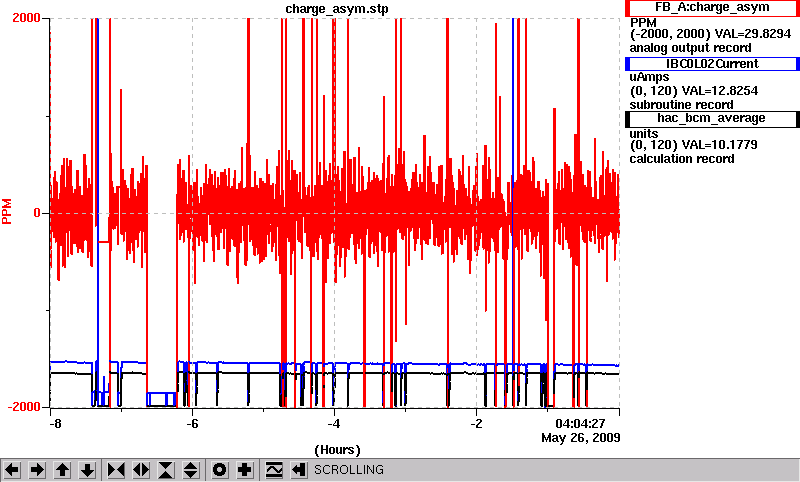
Task: Move the plot up with the up arrow
Action: click(x=62, y=470)
